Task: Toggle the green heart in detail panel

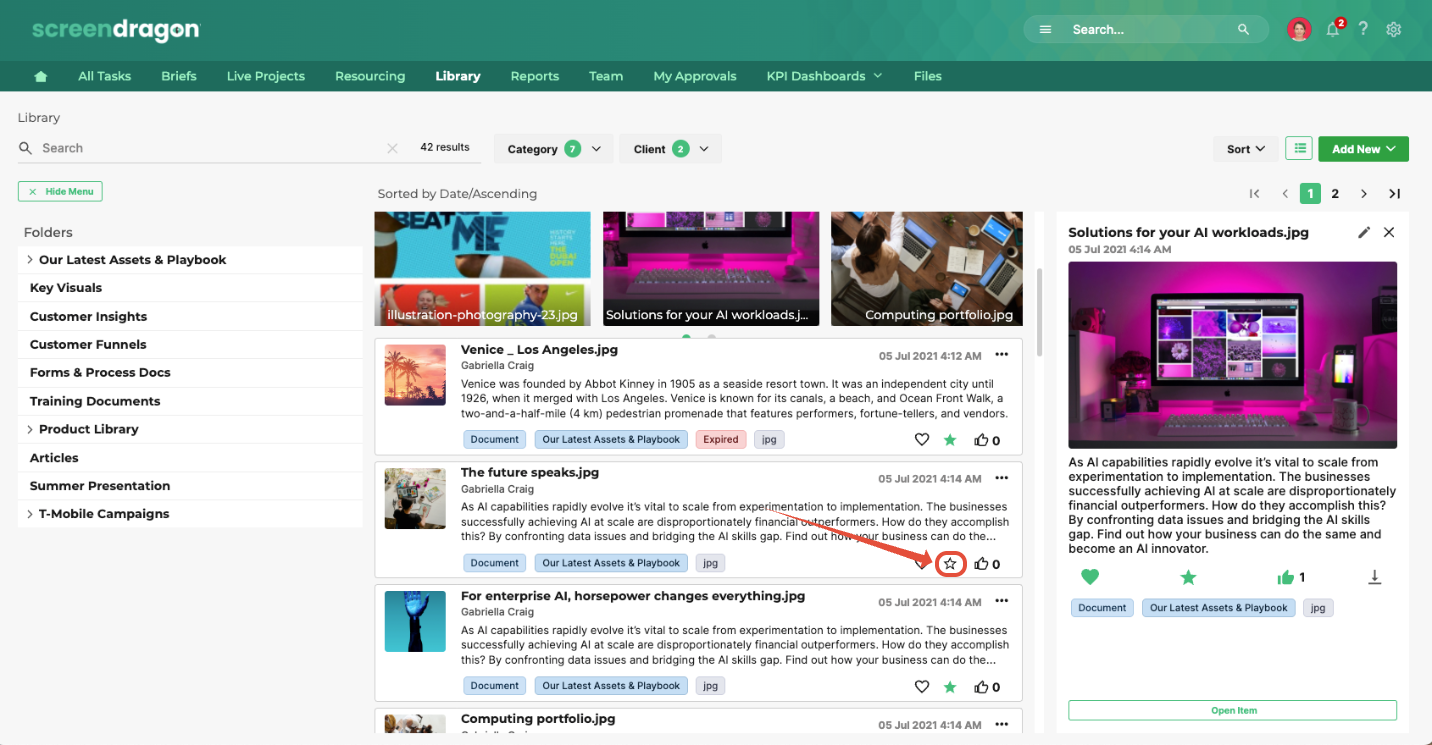Action: click(1090, 577)
